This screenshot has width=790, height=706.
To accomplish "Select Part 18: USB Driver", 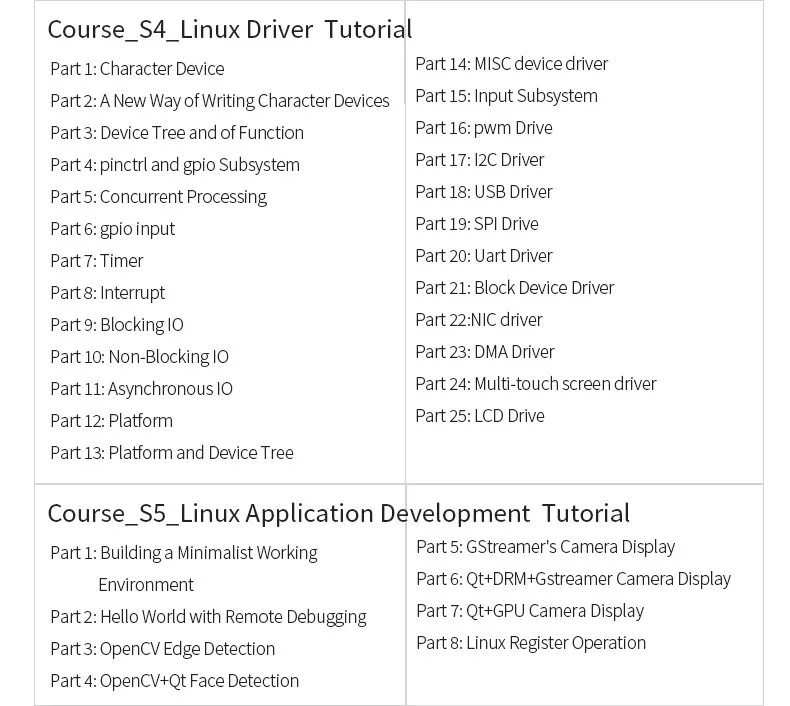I will click(483, 192).
